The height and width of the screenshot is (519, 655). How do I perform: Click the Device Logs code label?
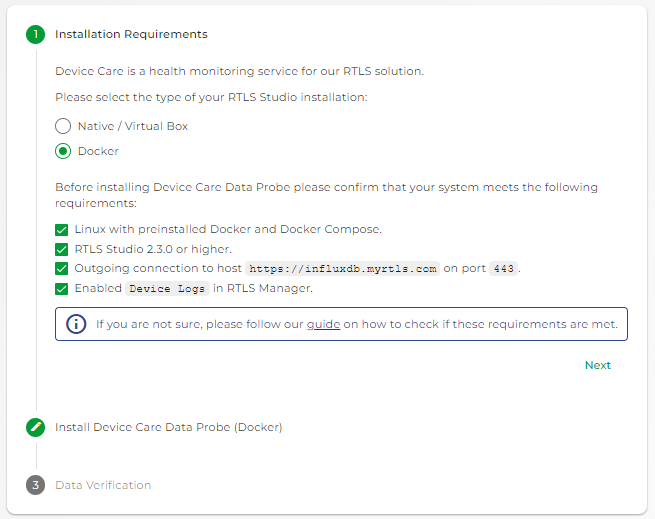tap(167, 289)
